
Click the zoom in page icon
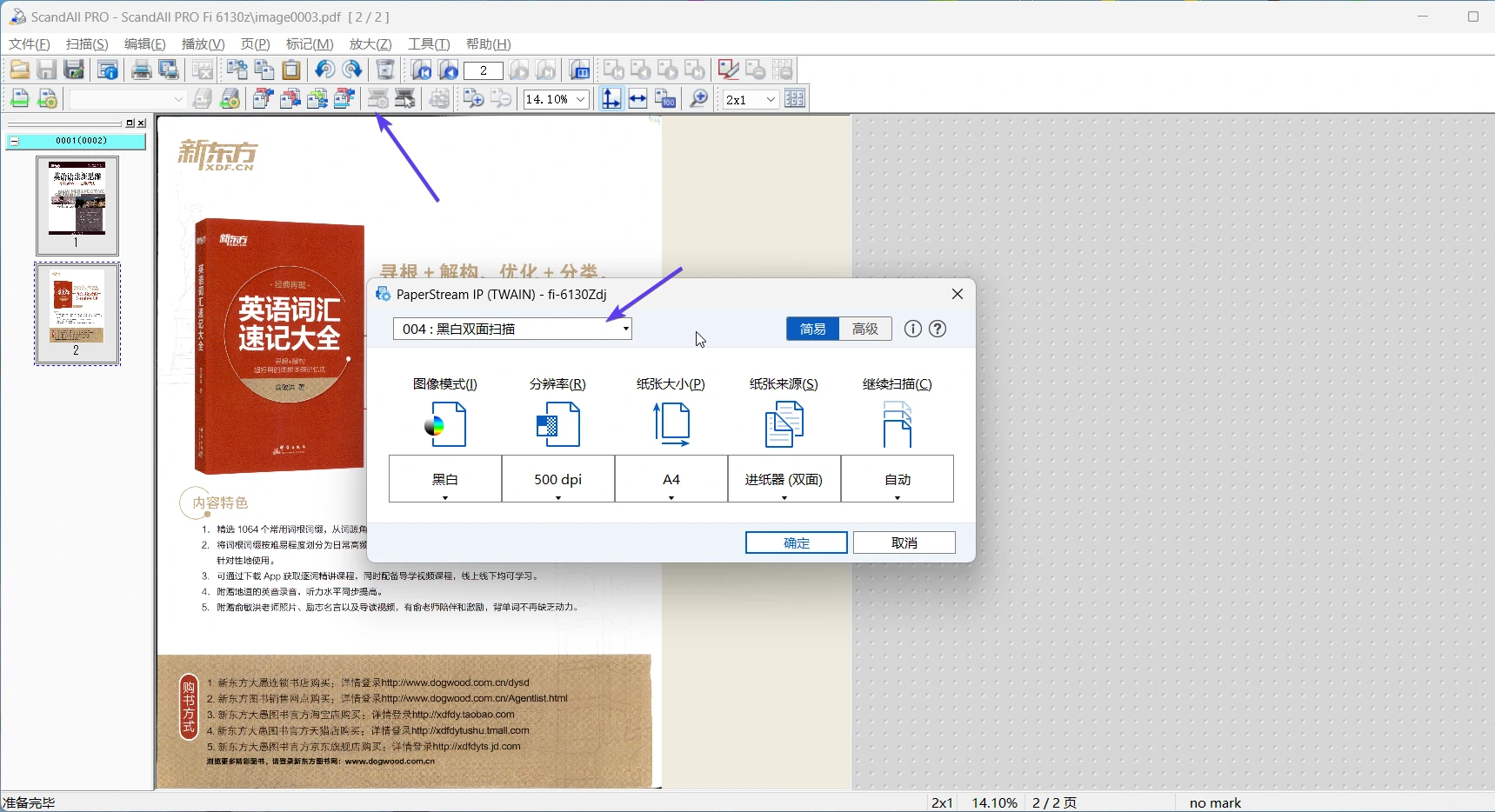point(473,99)
